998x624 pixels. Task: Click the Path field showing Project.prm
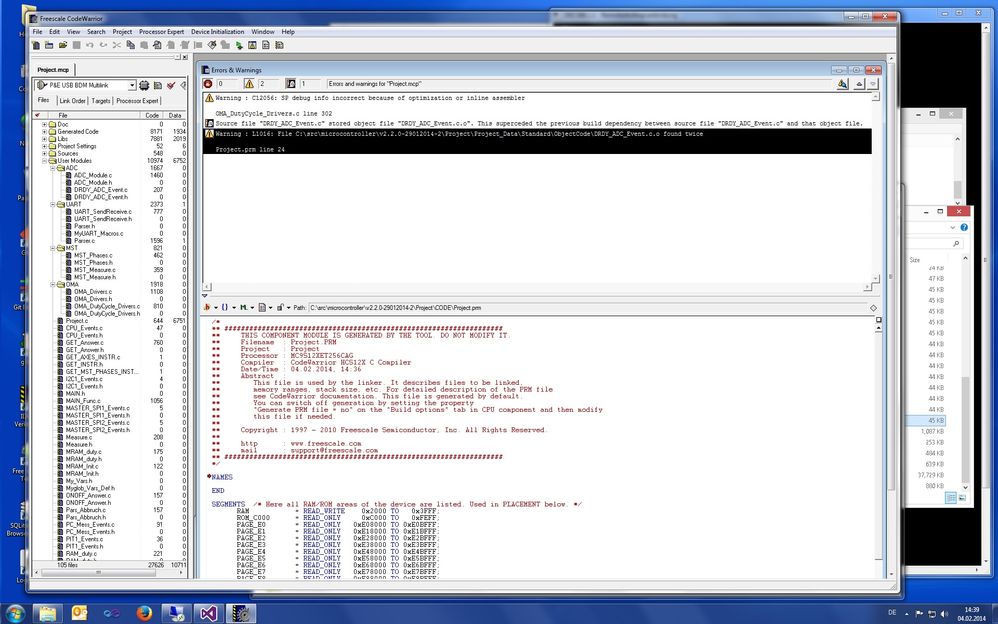589,308
